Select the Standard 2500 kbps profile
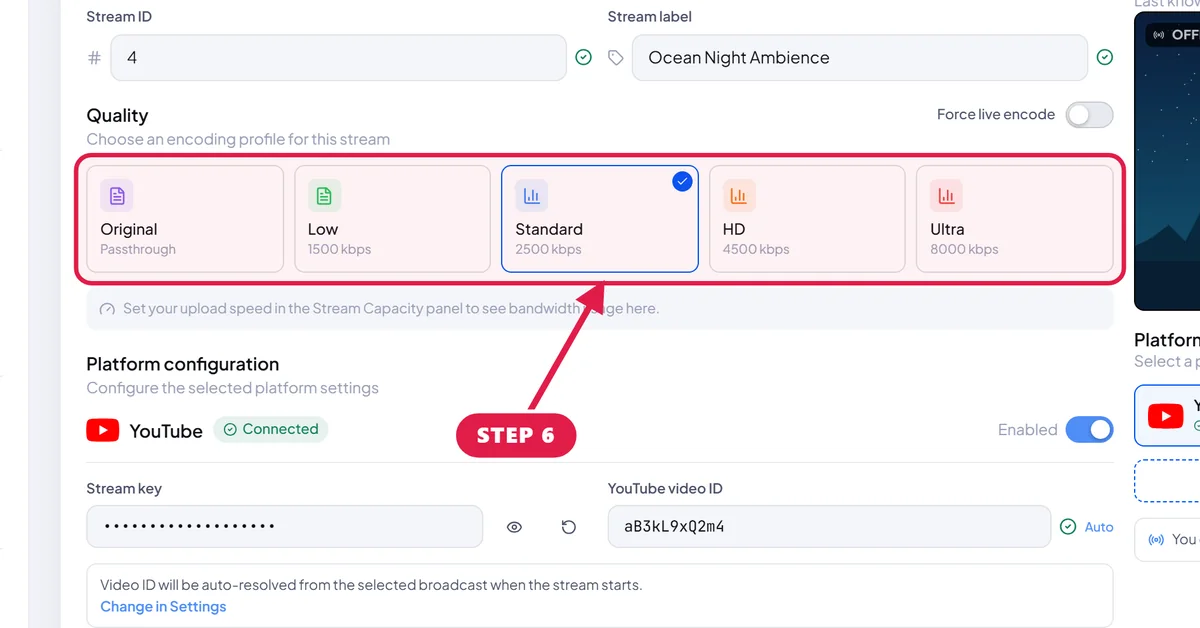The image size is (1200, 628). click(x=600, y=219)
